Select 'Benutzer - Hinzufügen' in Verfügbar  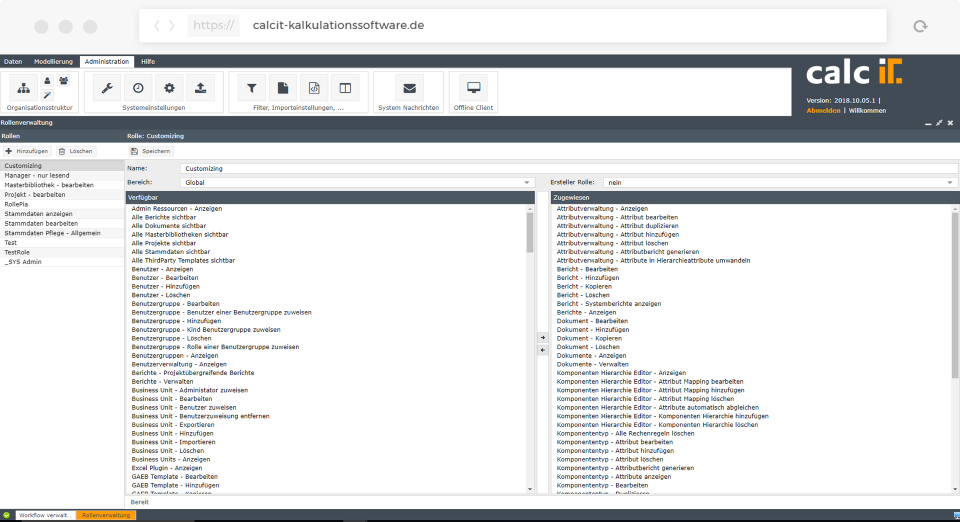pos(165,286)
